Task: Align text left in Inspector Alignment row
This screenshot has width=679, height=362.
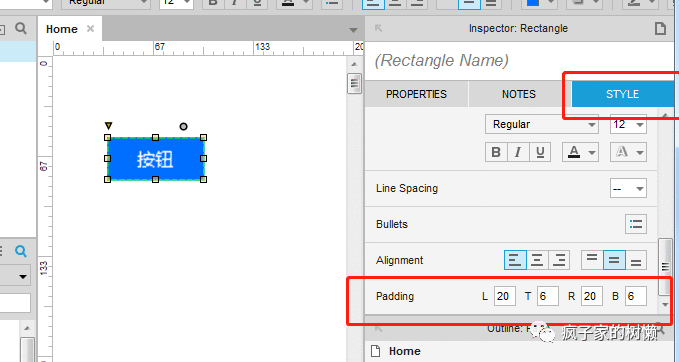Action: pos(515,260)
